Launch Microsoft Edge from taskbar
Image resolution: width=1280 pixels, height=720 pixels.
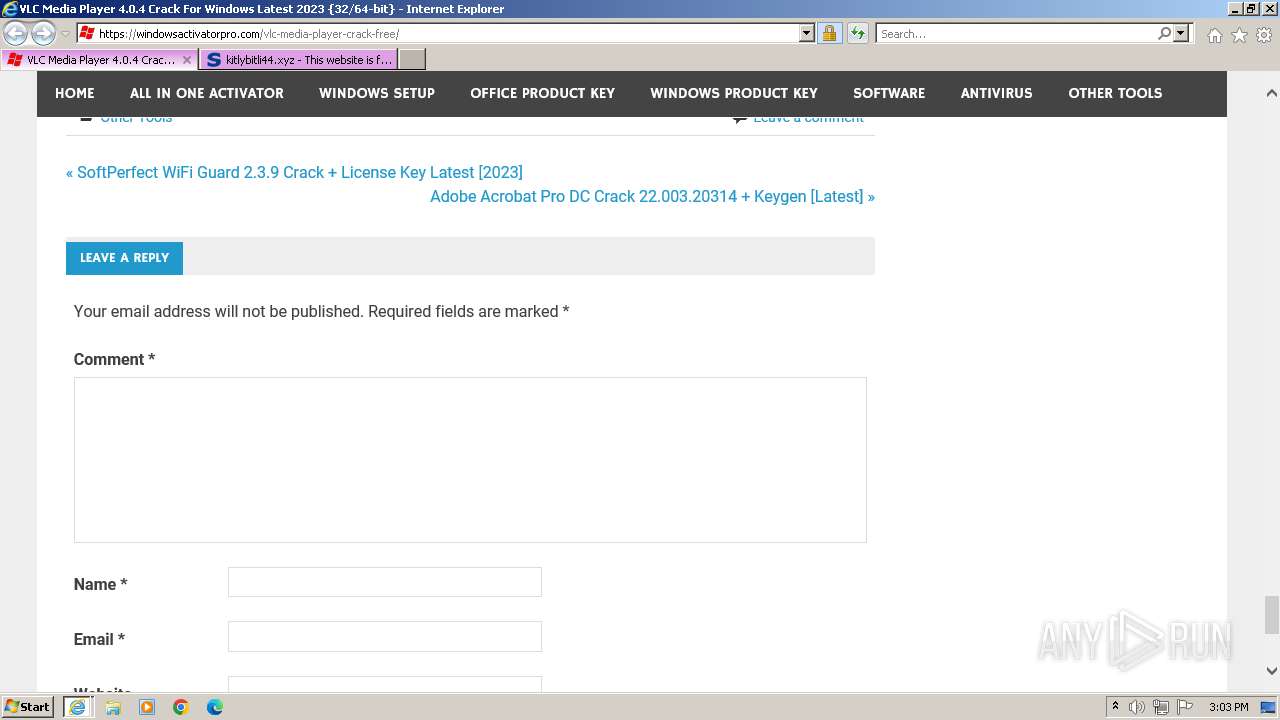coord(215,707)
